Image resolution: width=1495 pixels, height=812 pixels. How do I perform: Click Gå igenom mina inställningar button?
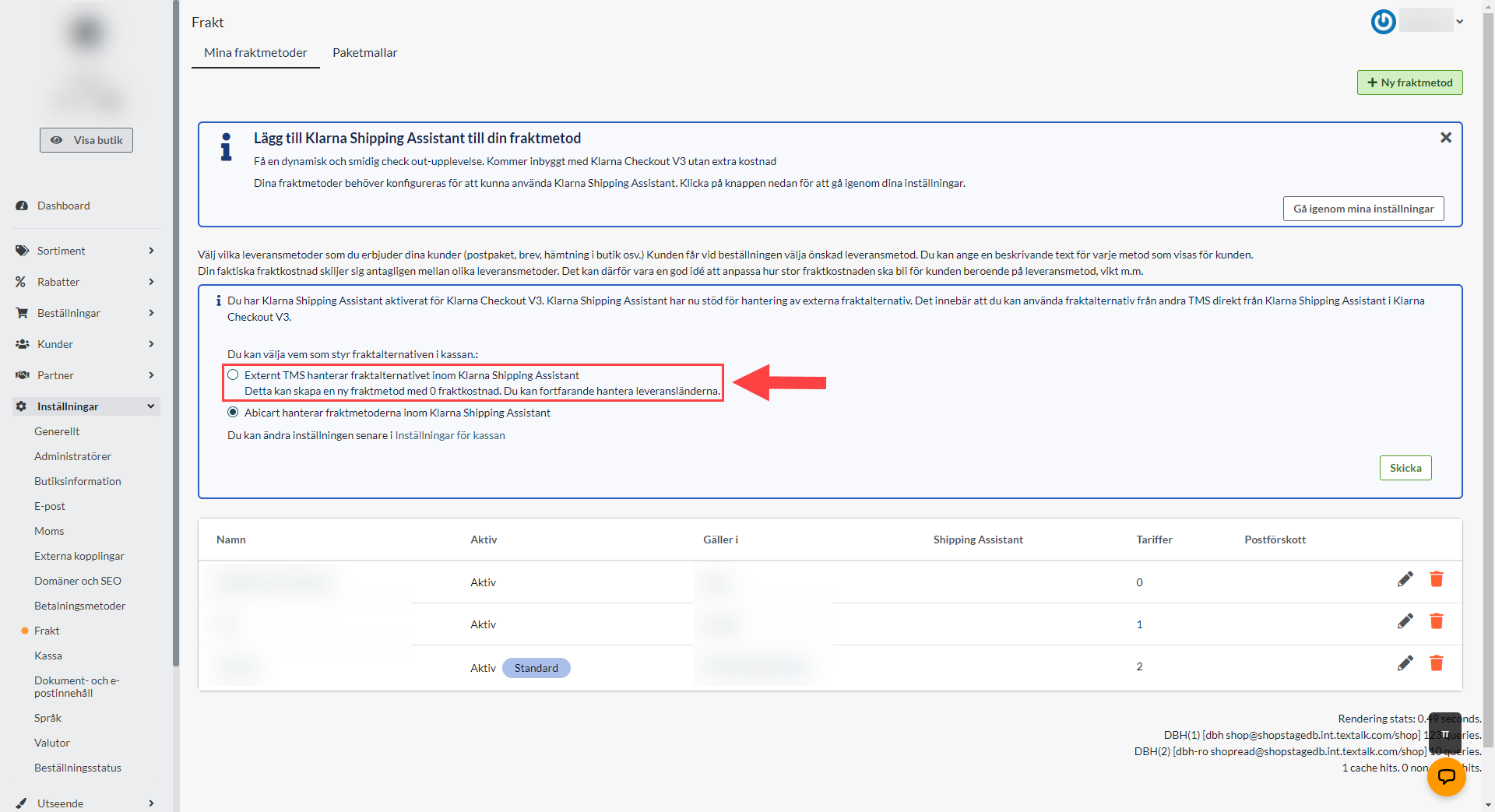tap(1363, 209)
